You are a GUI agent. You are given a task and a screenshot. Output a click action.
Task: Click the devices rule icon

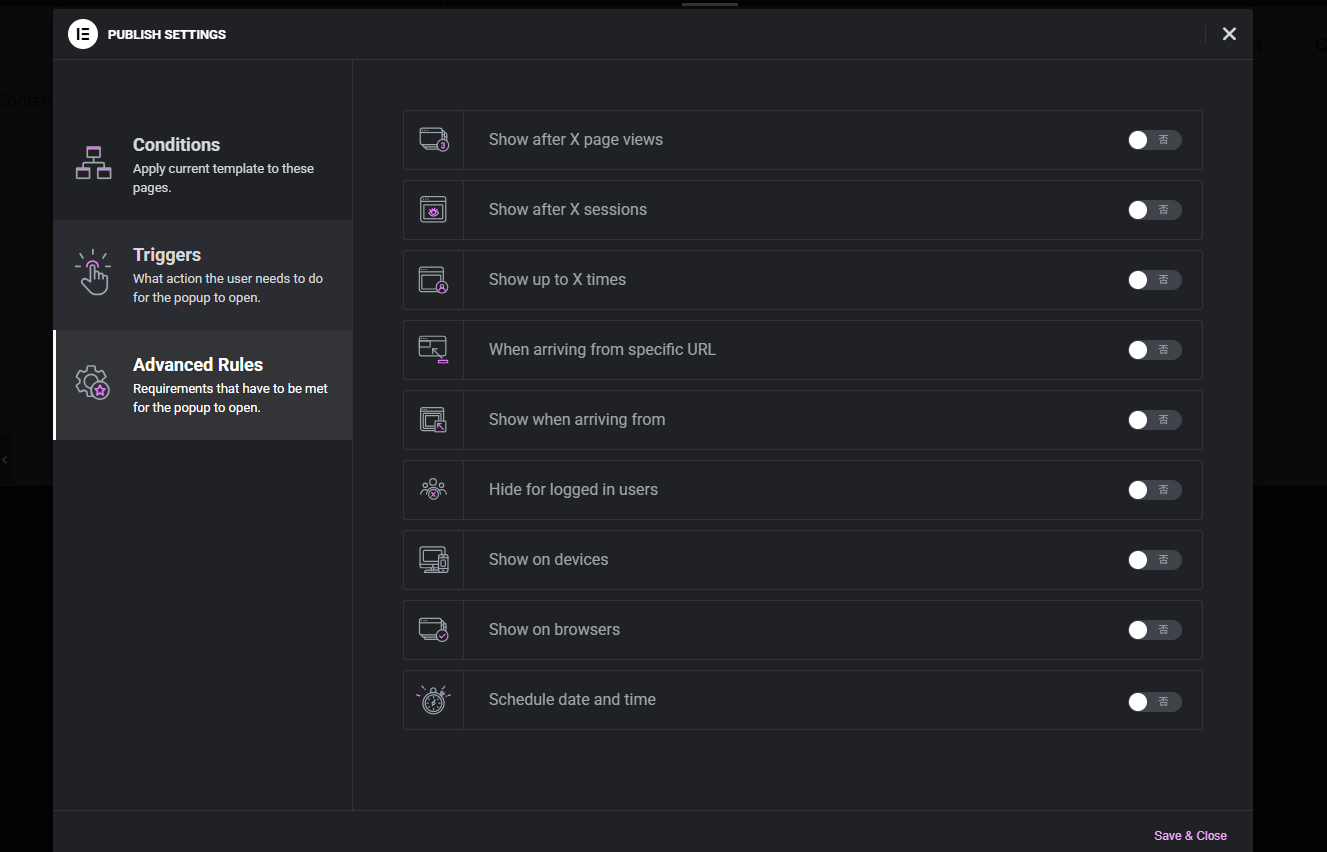pyautogui.click(x=433, y=560)
